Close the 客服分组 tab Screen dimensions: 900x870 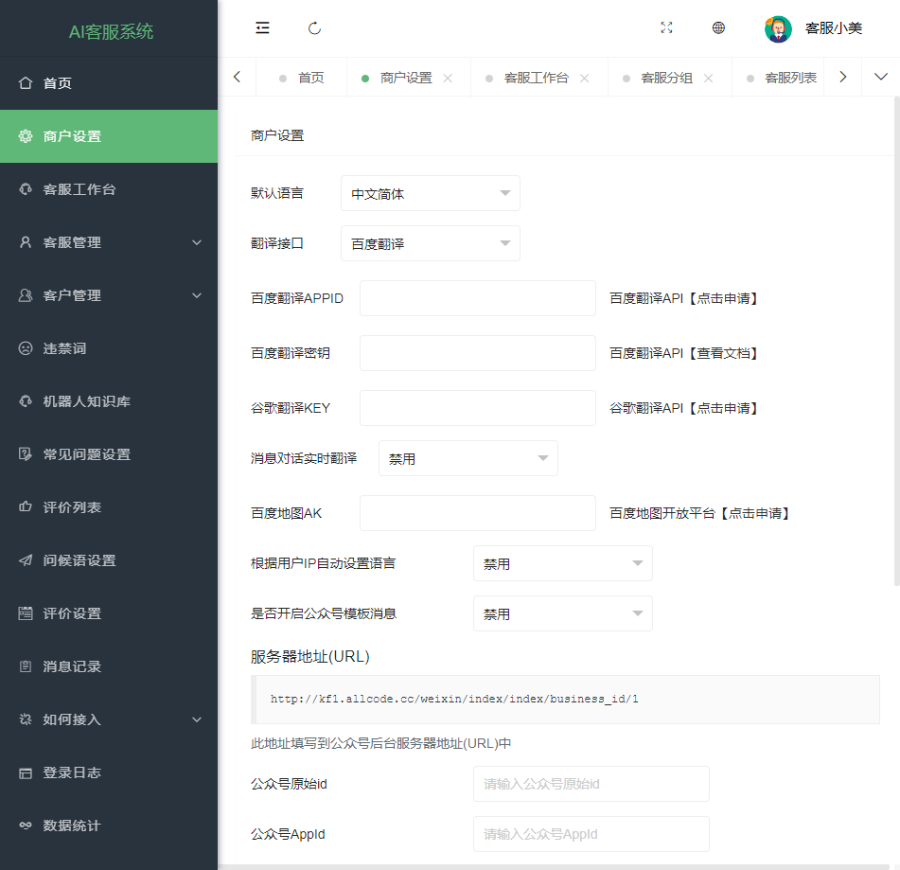click(x=708, y=78)
